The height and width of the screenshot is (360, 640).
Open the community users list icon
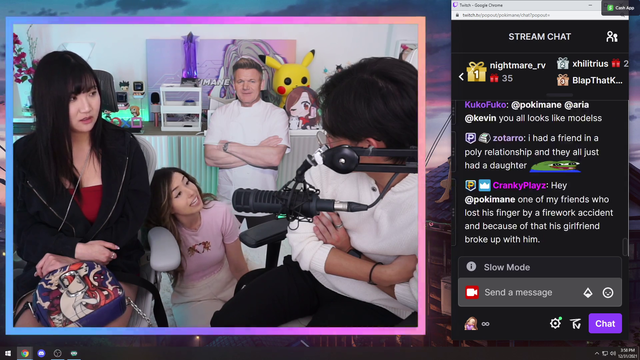pyautogui.click(x=611, y=37)
